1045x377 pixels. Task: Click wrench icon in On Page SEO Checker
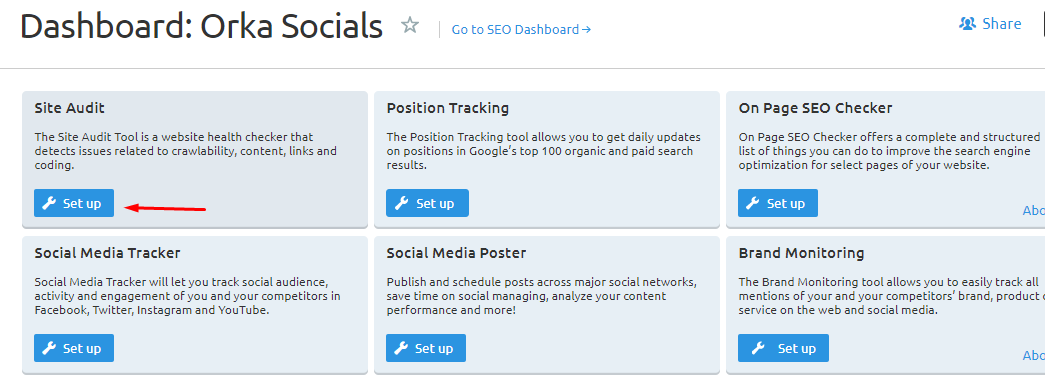tap(752, 203)
